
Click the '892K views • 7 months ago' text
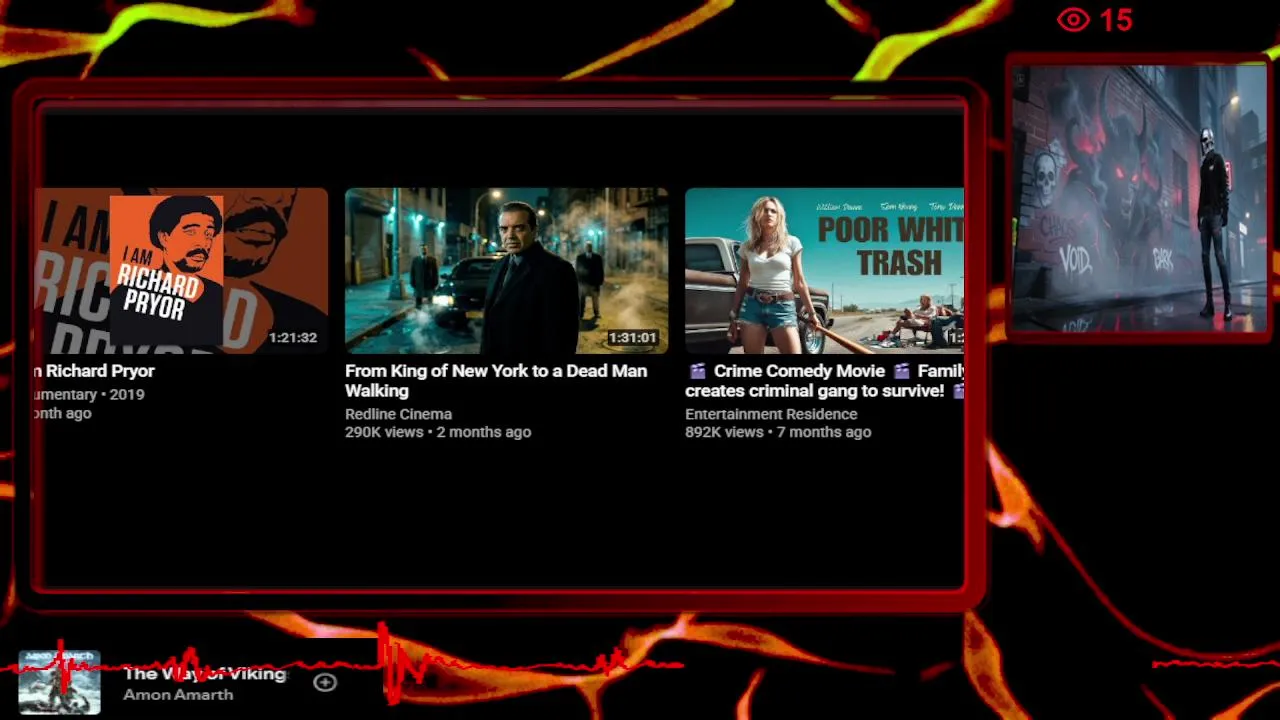pyautogui.click(x=778, y=432)
